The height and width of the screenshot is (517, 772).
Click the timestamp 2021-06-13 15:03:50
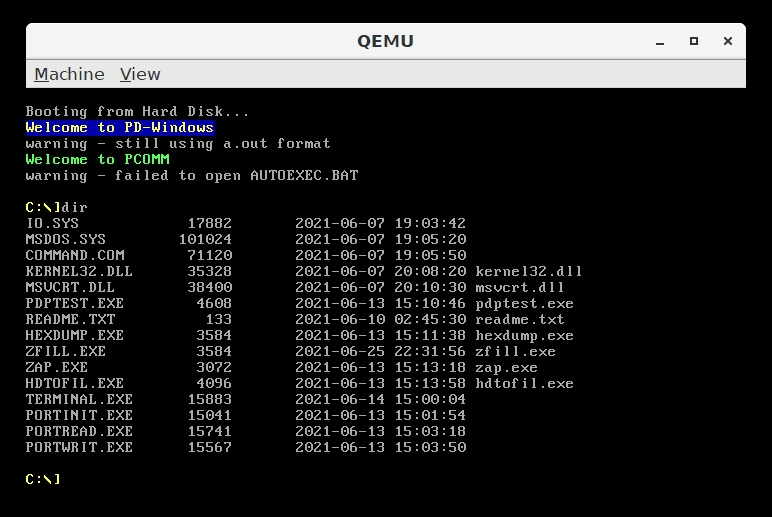381,448
